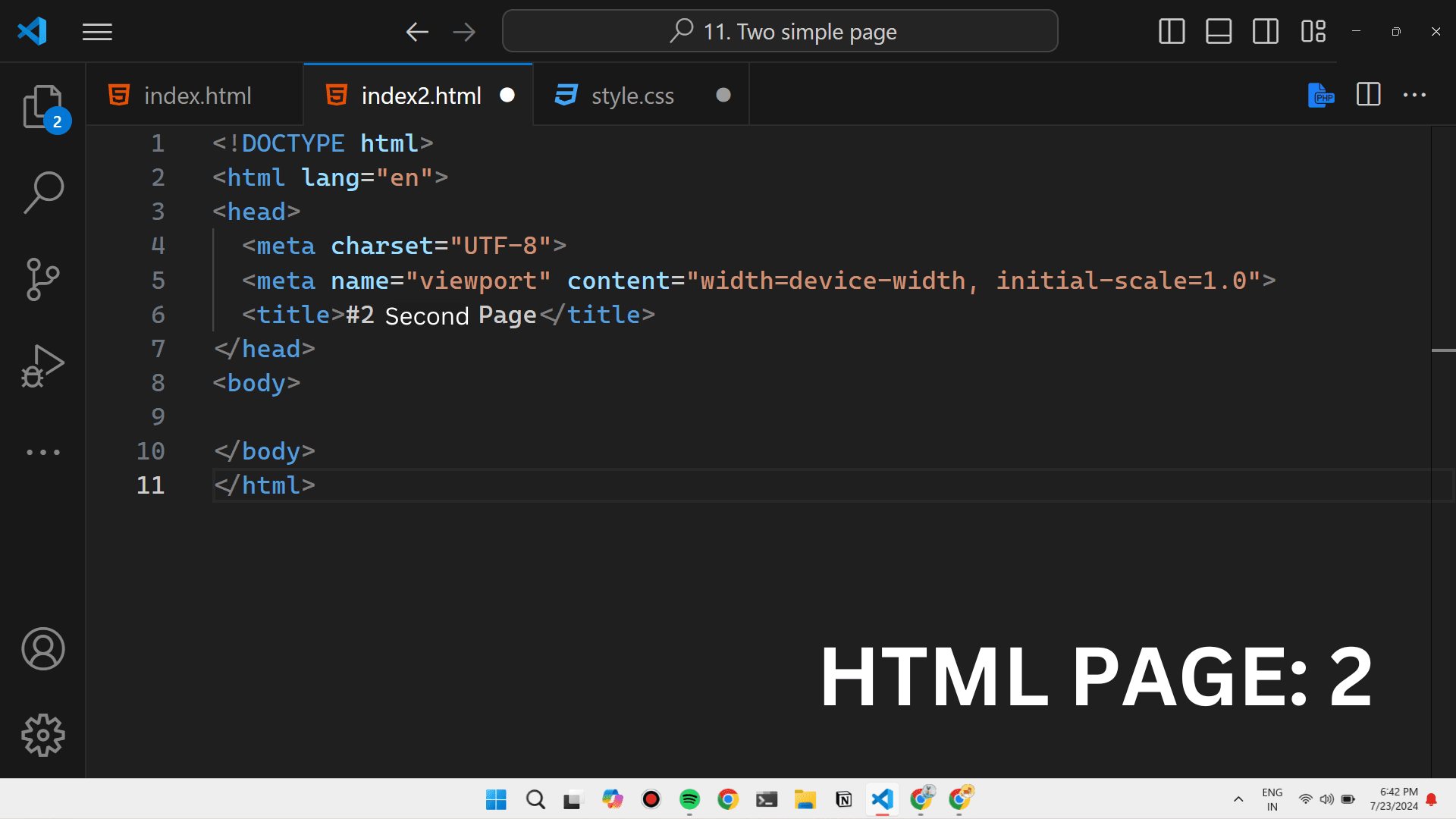The image size is (1456, 819).
Task: Click line number 9 in gutter
Action: [x=158, y=417]
